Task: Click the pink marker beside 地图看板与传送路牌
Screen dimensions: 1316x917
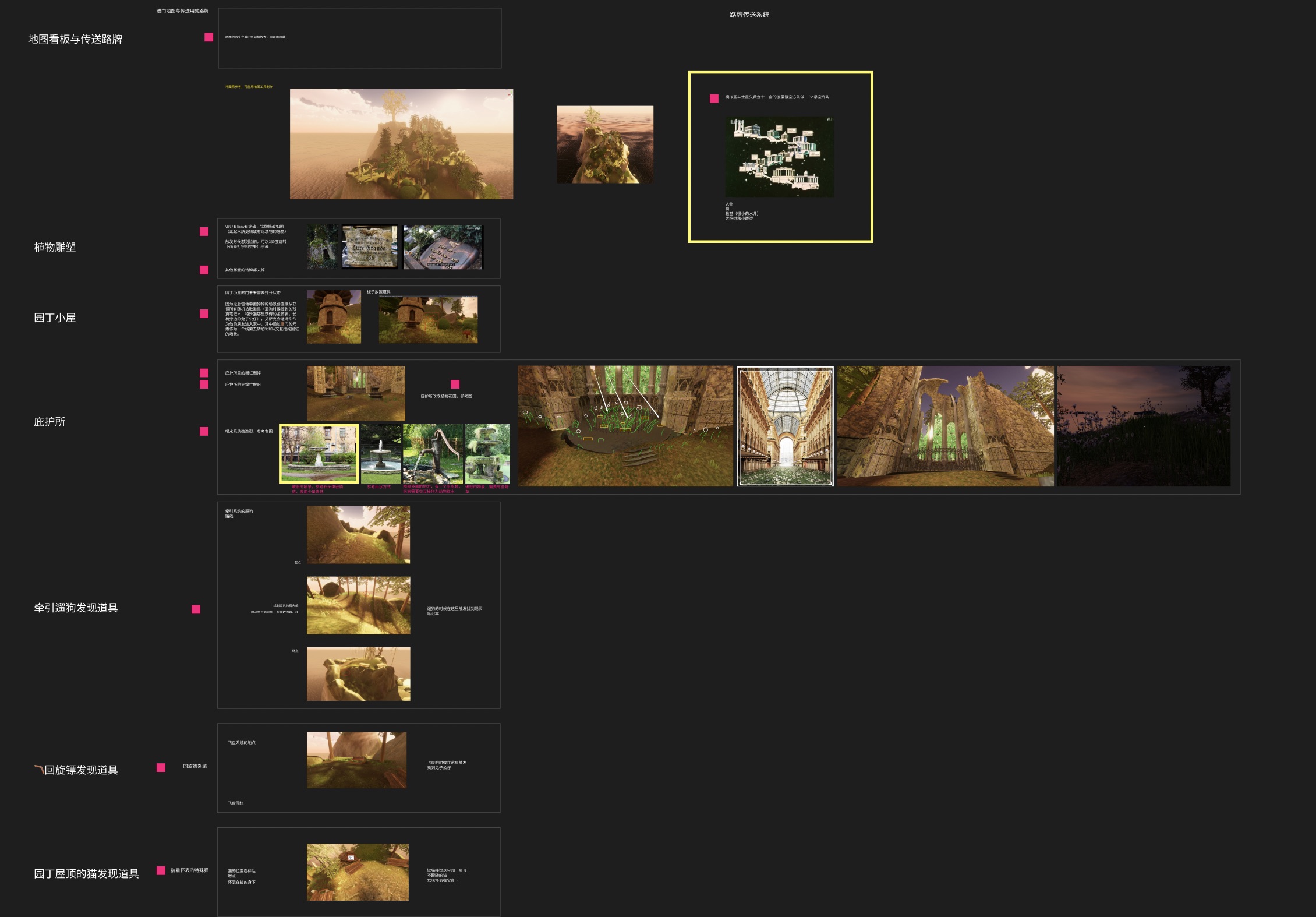Action: tap(208, 37)
